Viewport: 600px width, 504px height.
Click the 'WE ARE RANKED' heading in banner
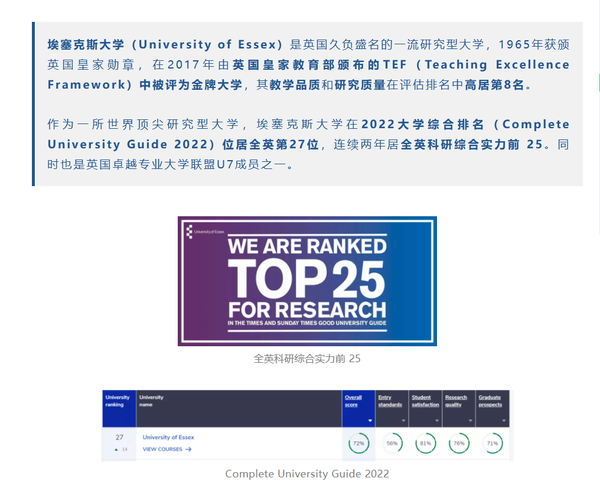(307, 246)
